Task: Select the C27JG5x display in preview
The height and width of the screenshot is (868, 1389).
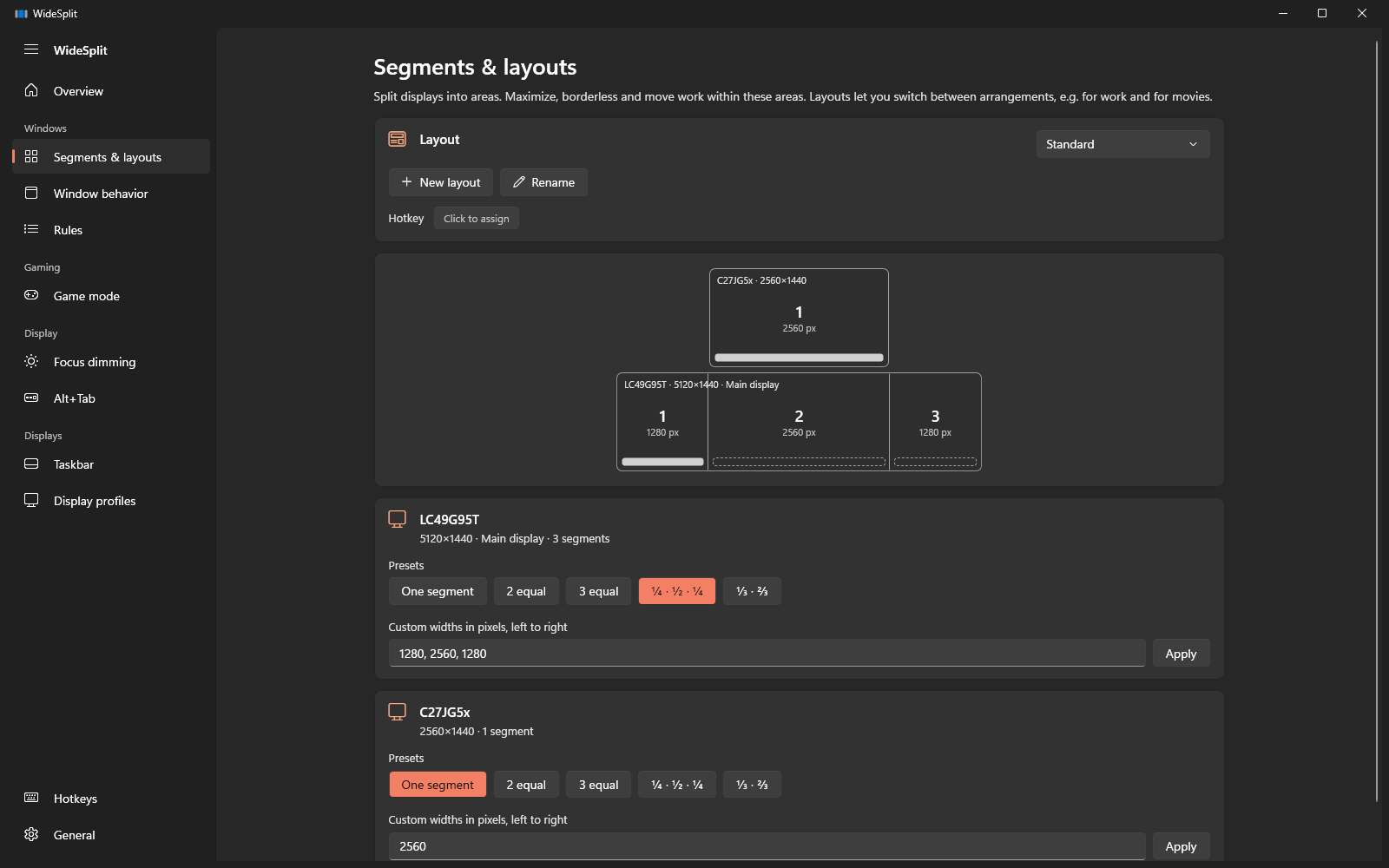Action: pos(799,318)
